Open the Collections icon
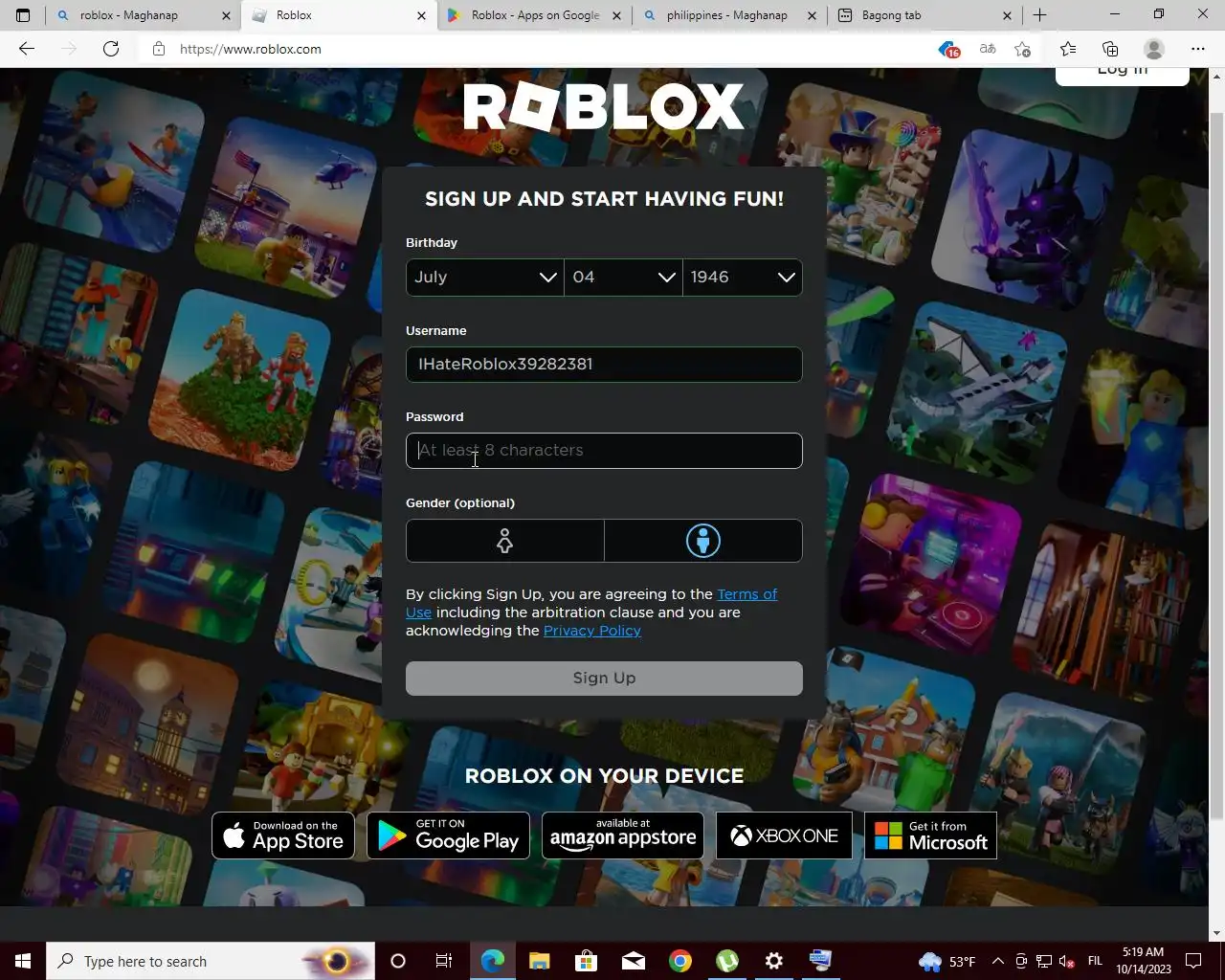The height and width of the screenshot is (980, 1225). coord(1110,49)
